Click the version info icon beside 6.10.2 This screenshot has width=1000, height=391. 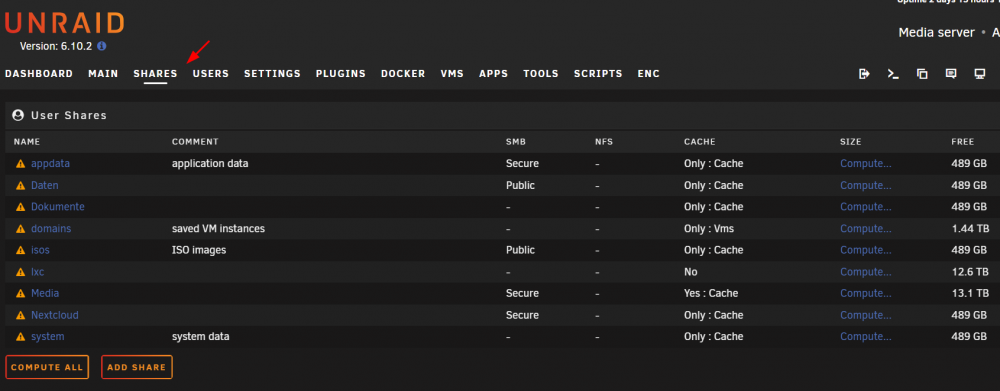point(101,47)
